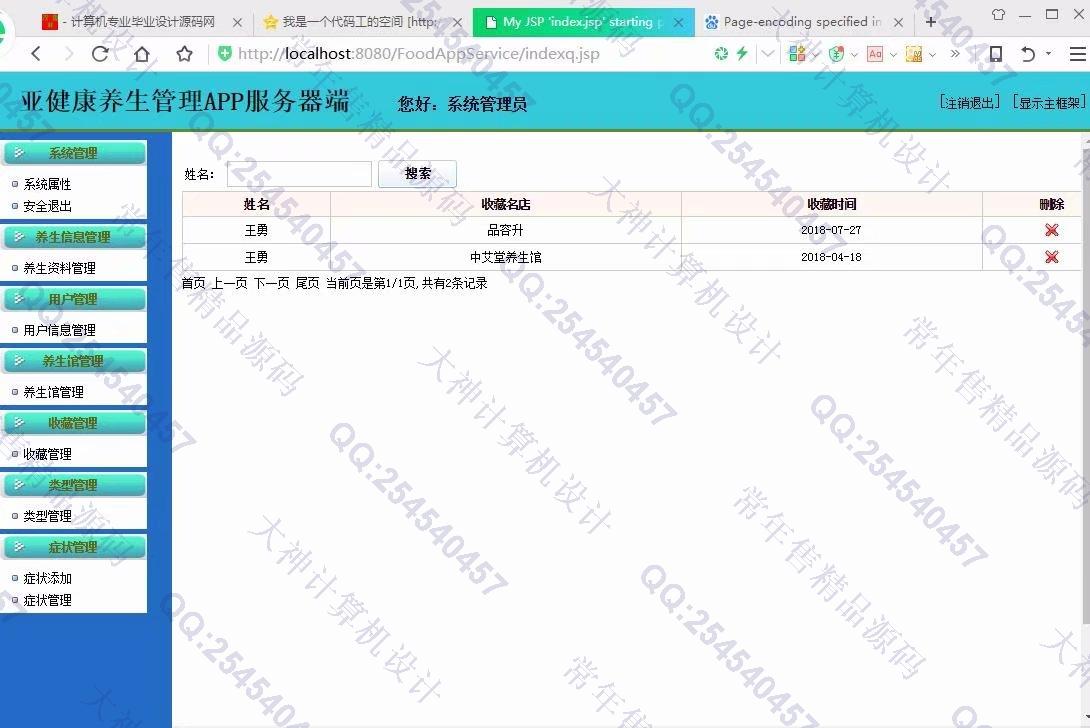Screen dimensions: 1090x728
Task: Bookmark this page with the star icon
Action: coord(184,54)
